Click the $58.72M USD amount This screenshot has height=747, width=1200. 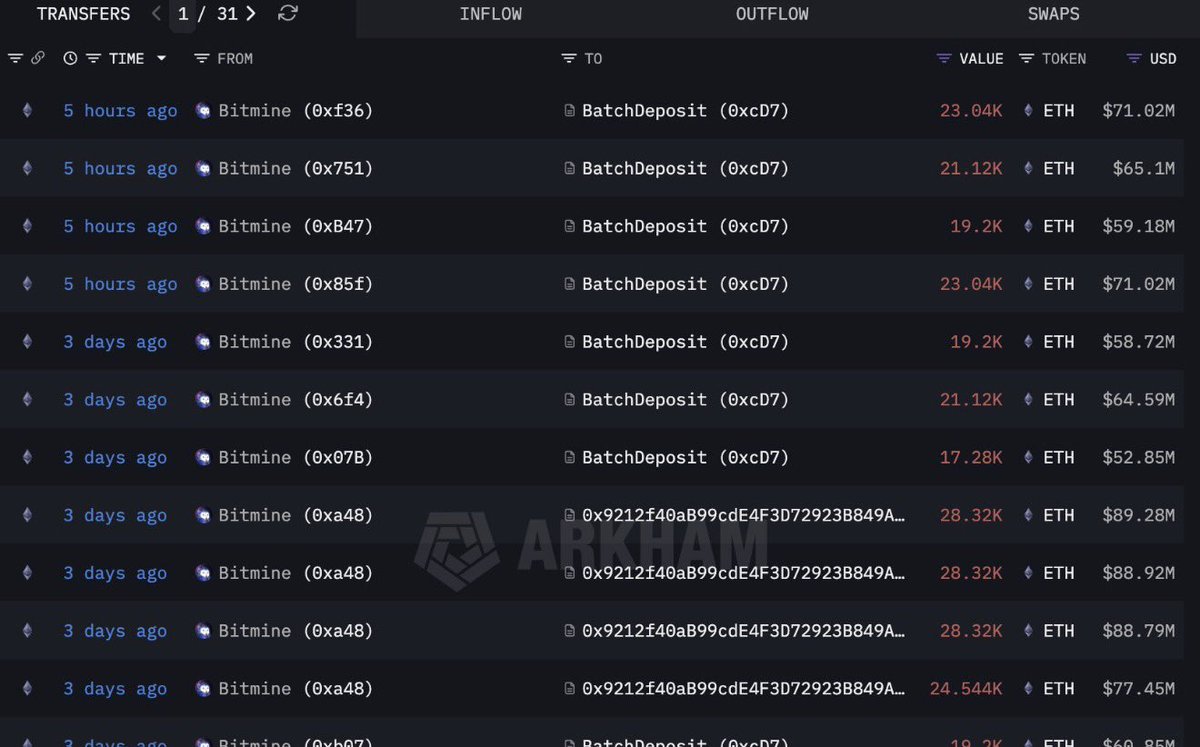point(1139,343)
